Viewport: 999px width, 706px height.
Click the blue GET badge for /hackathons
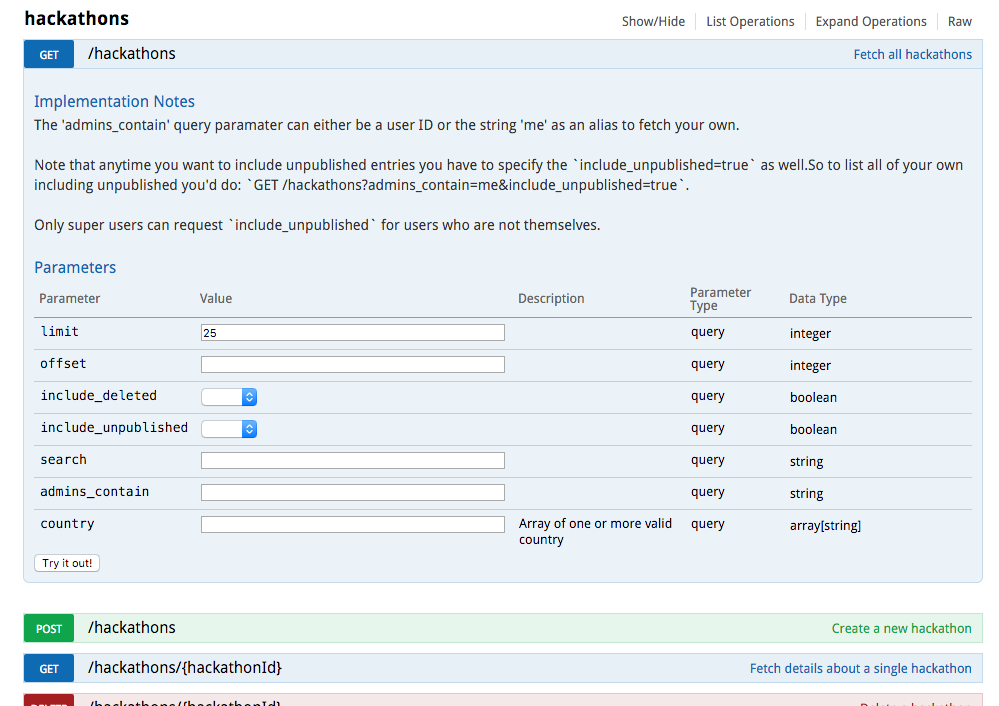49,55
